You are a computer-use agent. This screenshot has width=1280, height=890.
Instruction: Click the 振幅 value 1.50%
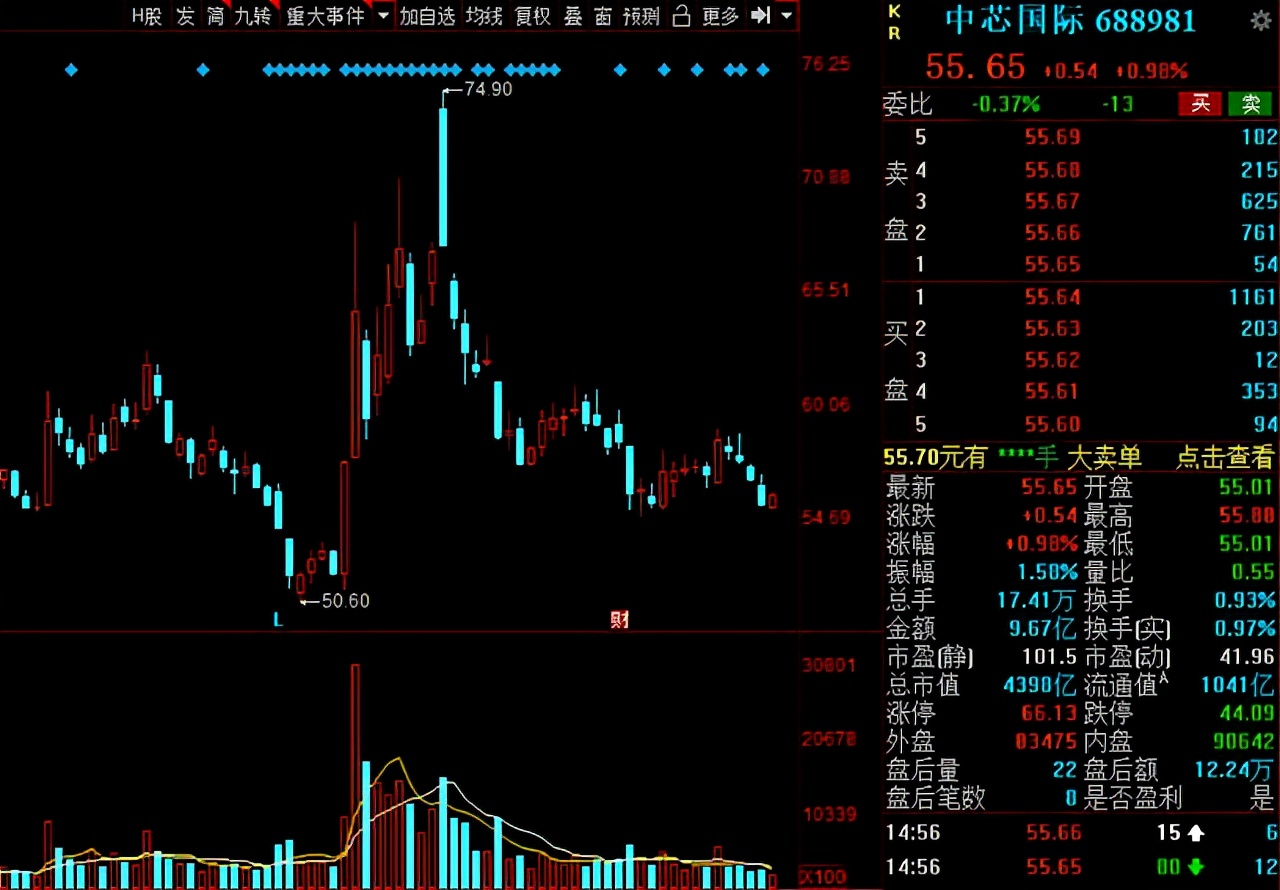(1048, 572)
